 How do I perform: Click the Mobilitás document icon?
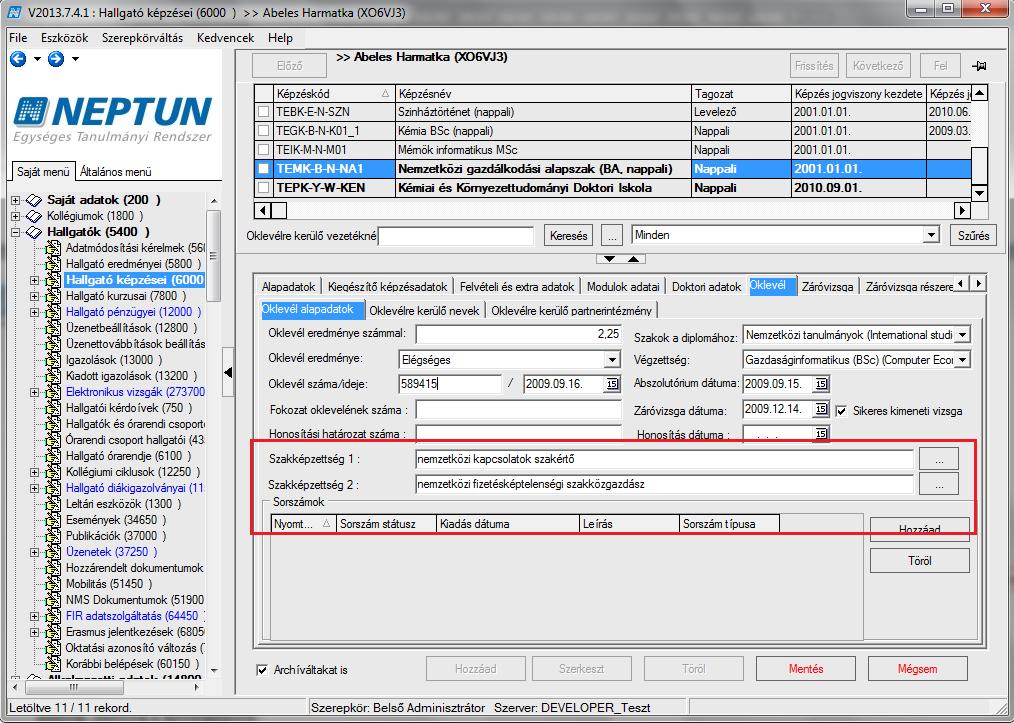click(x=53, y=584)
